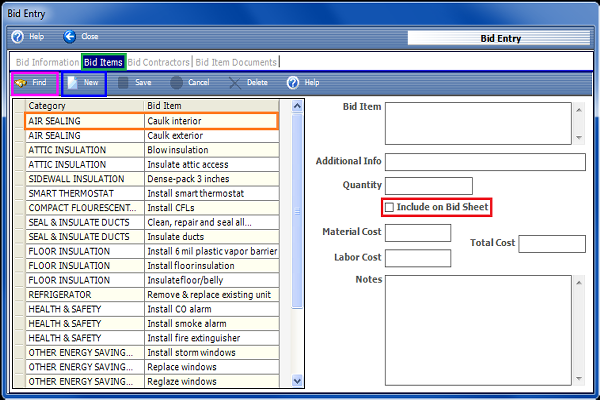Click the SMART THERMOSTAT category cell

[x=85, y=193]
